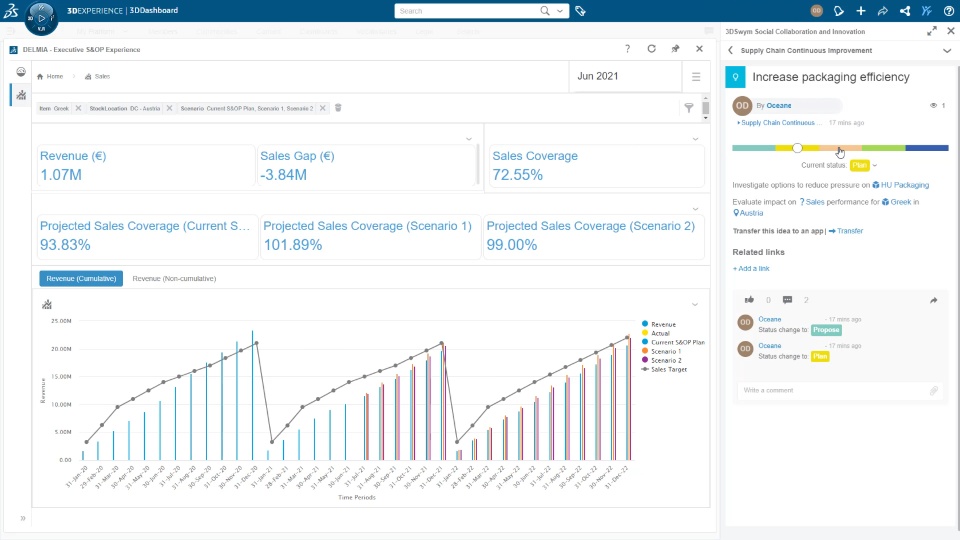Collapse the revenue chart section
The height and width of the screenshot is (540, 960).
pos(695,304)
